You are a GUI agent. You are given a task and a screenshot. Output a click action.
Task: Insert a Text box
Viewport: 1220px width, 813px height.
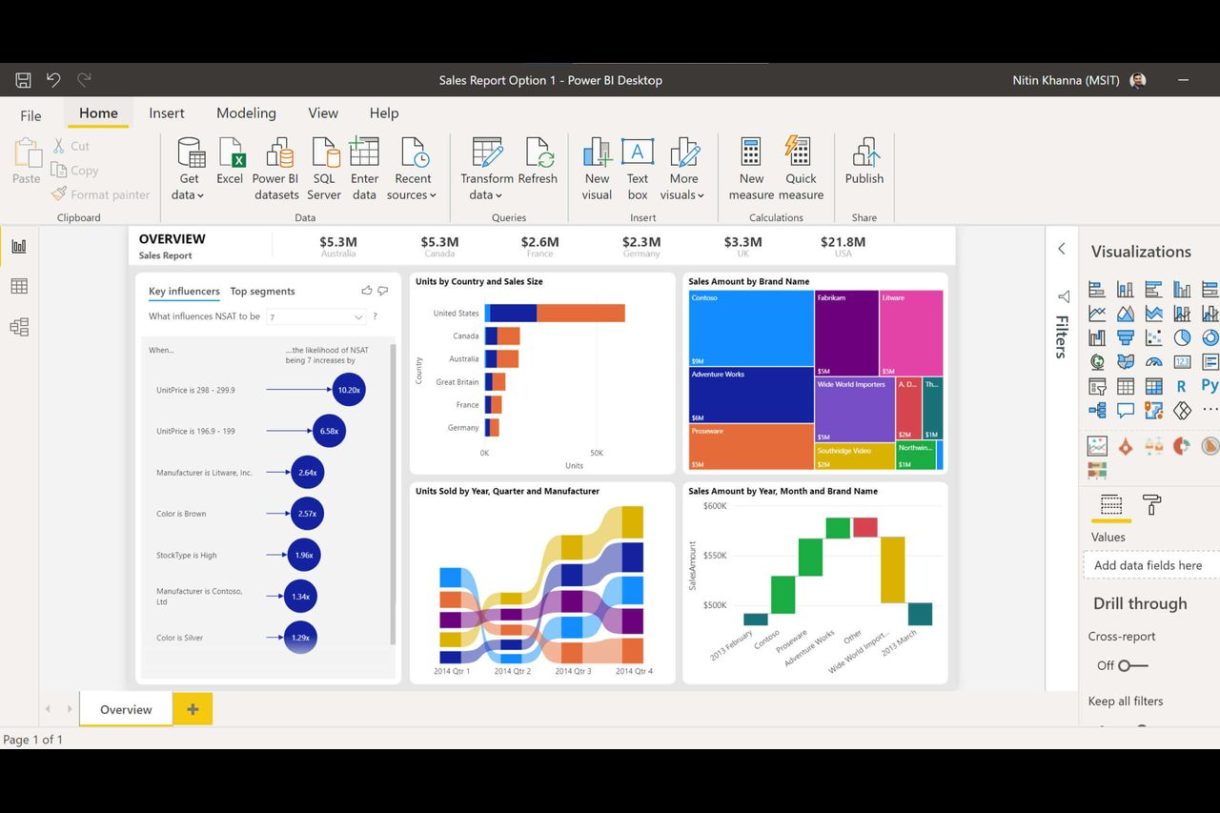(637, 169)
